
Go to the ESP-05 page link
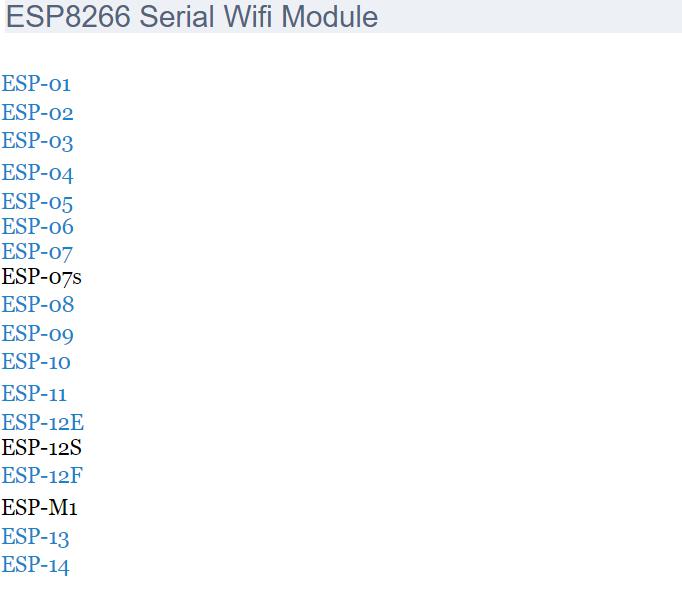coord(37,202)
